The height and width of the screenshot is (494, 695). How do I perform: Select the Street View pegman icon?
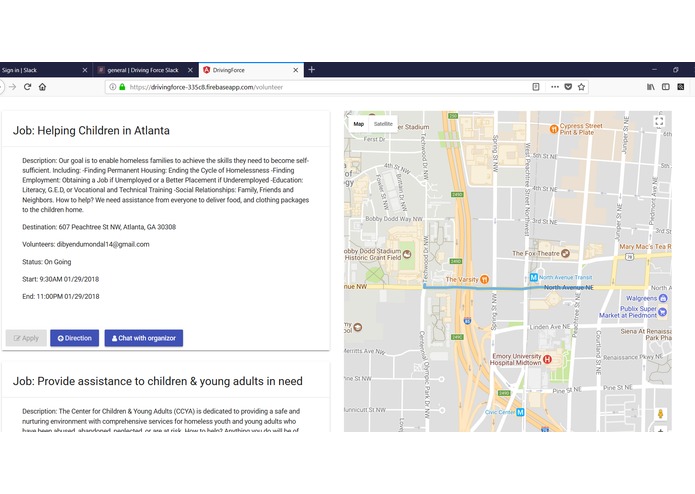point(660,414)
